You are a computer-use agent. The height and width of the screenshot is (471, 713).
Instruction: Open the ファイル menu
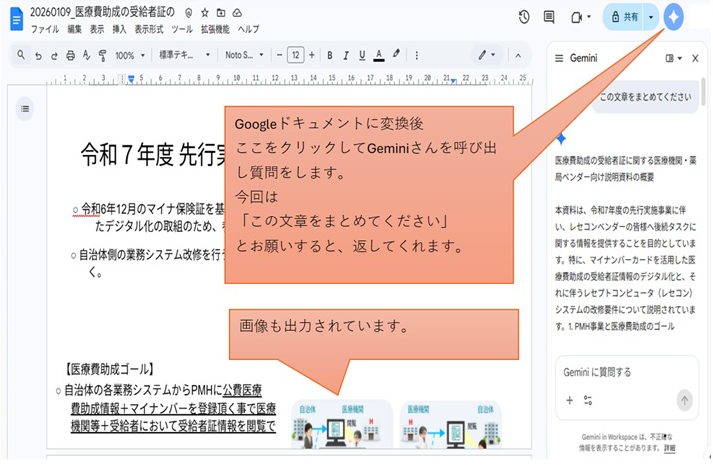point(45,29)
